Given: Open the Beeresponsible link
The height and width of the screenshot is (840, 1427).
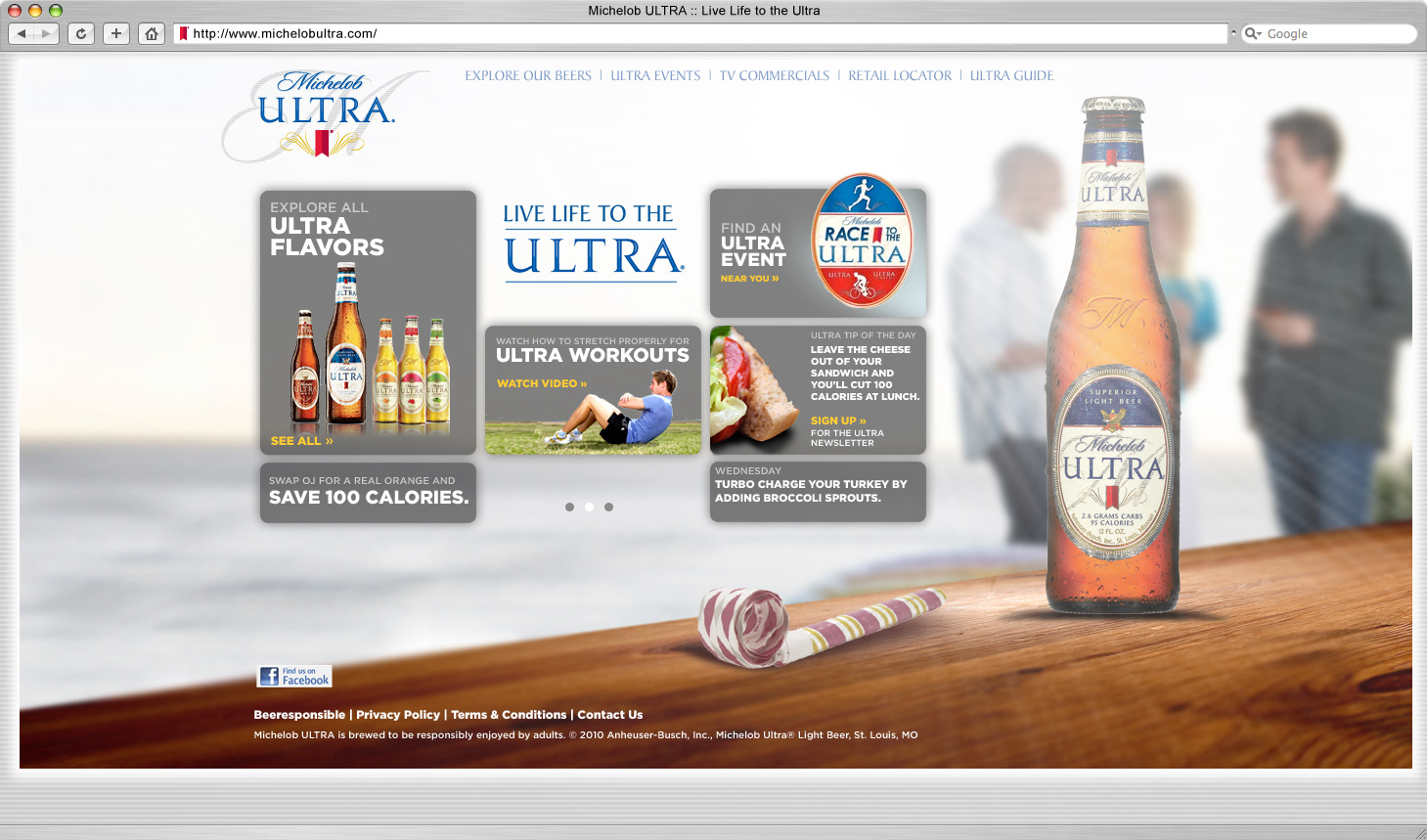Looking at the screenshot, I should [x=299, y=715].
